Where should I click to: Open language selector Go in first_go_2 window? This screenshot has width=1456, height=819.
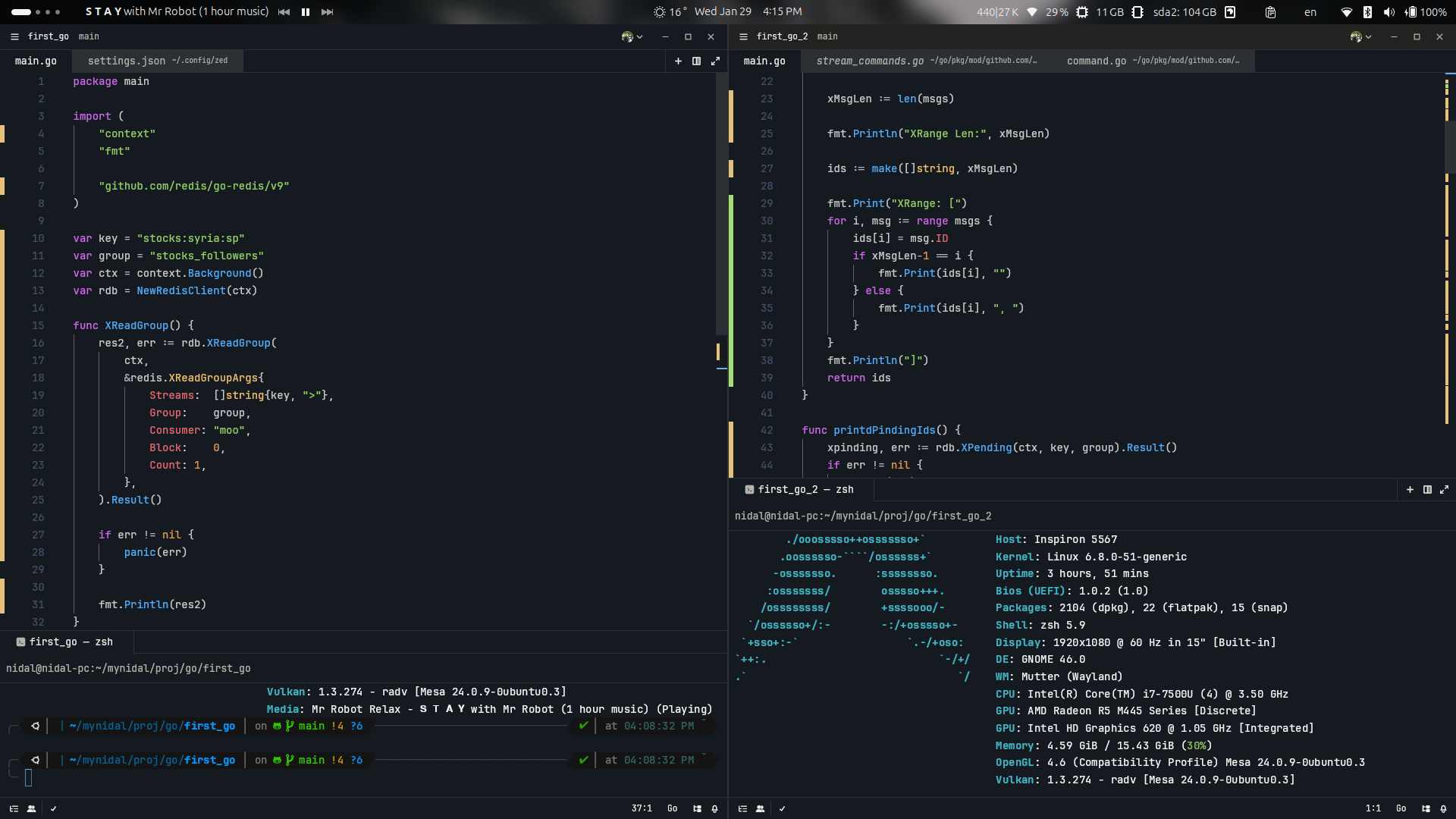pyautogui.click(x=1401, y=809)
